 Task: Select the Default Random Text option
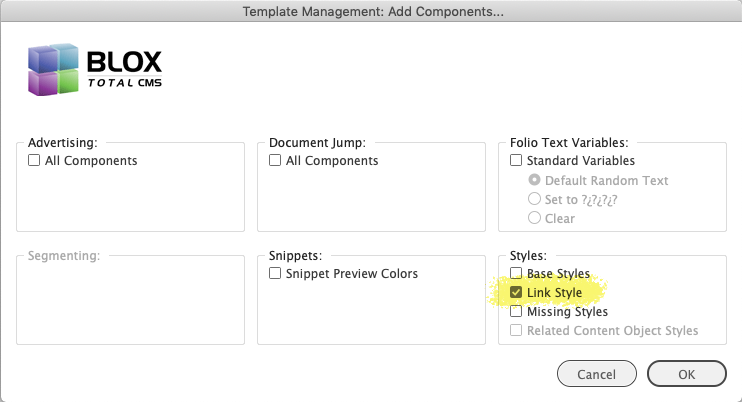click(x=535, y=181)
